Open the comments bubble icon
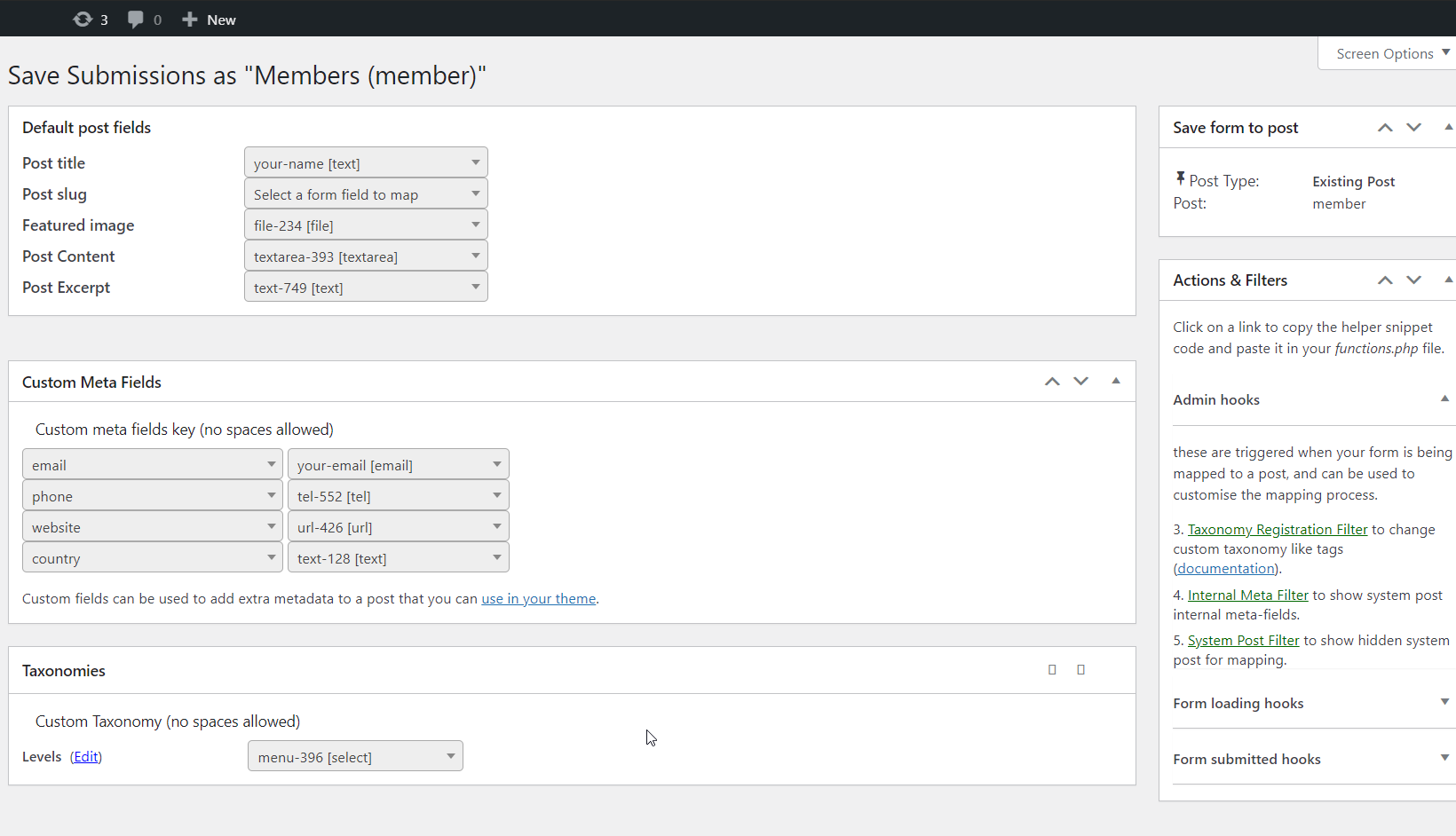 (x=135, y=19)
